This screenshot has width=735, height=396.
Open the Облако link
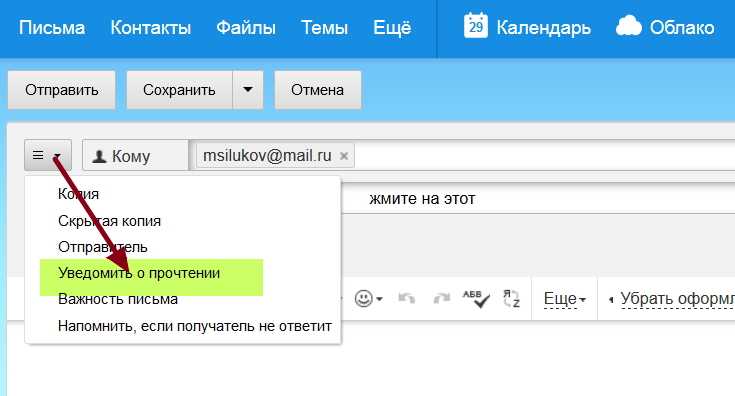pyautogui.click(x=682, y=28)
